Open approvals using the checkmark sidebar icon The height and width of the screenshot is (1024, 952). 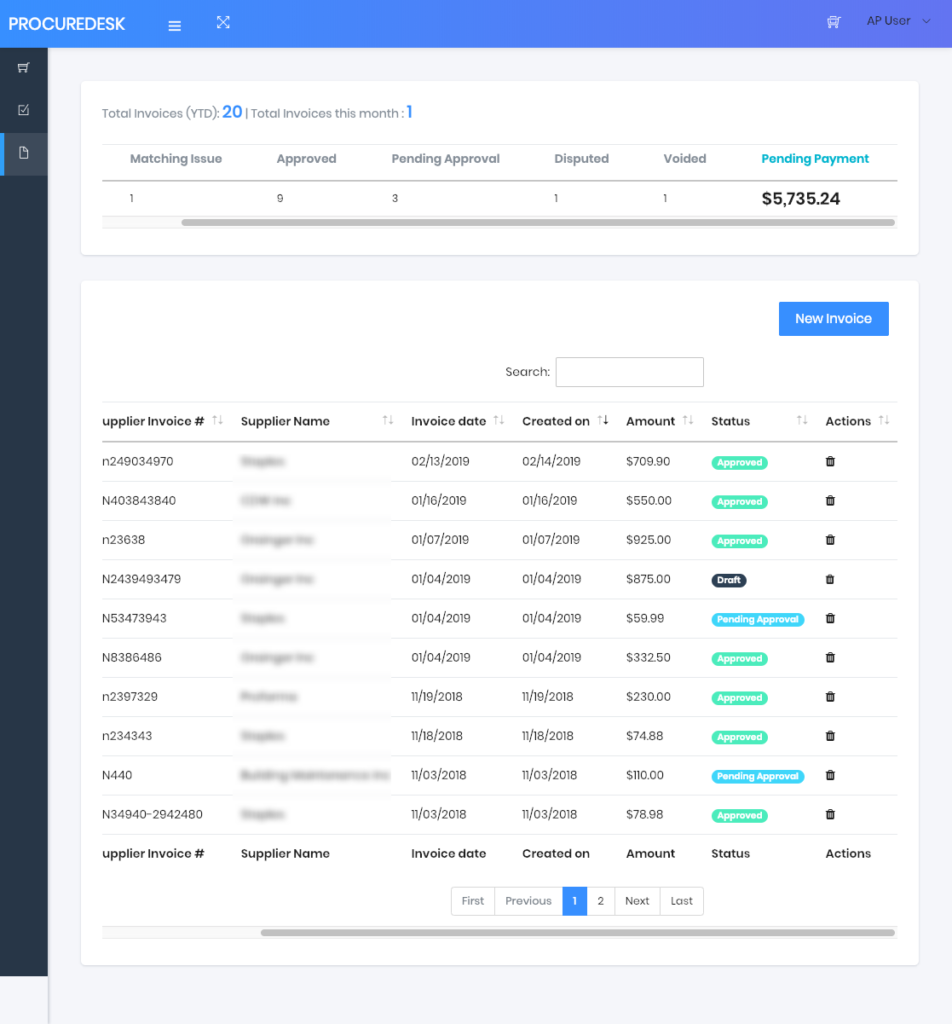tap(23, 110)
